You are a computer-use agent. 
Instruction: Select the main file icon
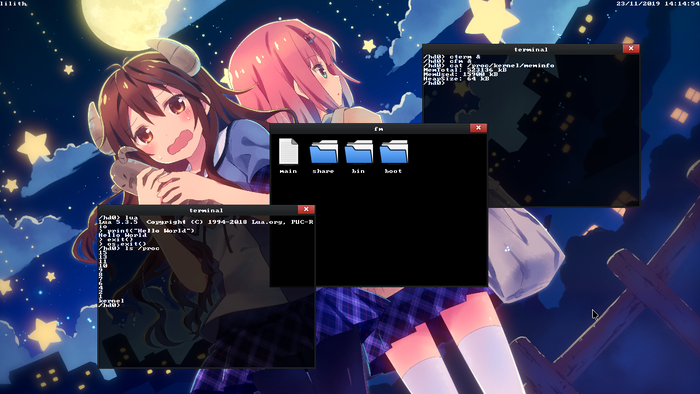pos(288,151)
